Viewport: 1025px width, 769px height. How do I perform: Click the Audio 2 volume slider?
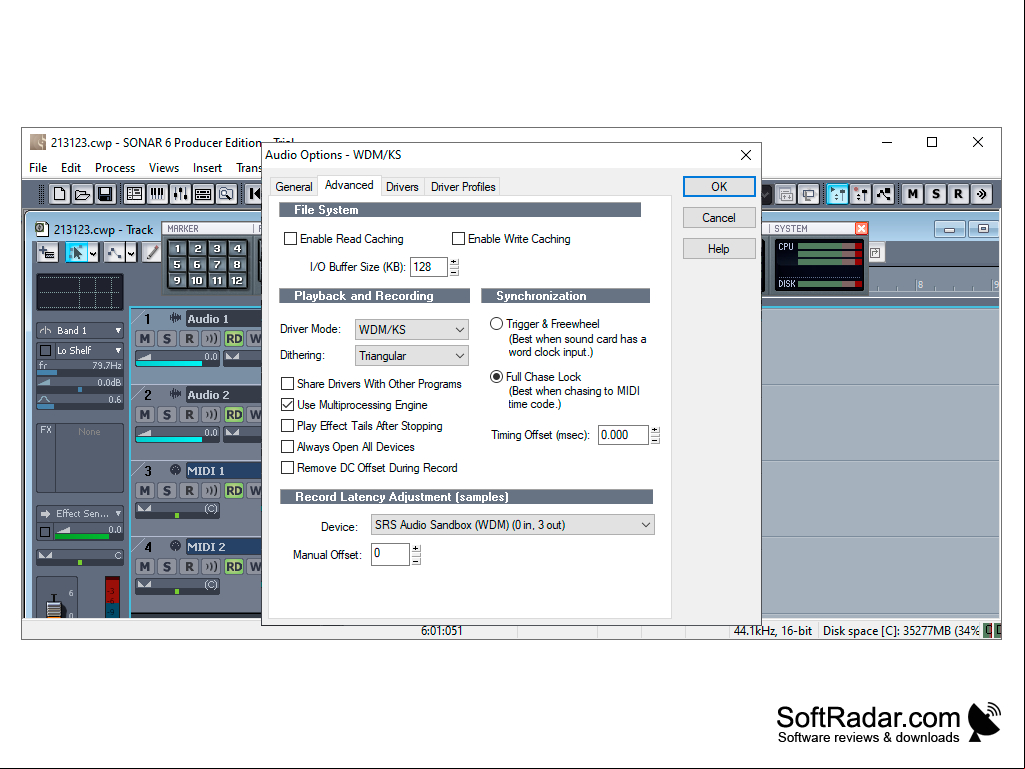(x=177, y=434)
